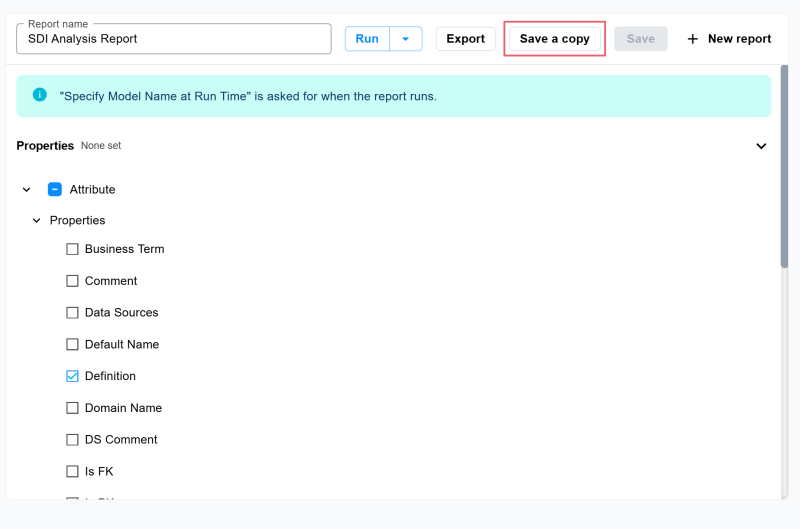Click the Business Term label
The image size is (800, 529).
[x=124, y=249]
